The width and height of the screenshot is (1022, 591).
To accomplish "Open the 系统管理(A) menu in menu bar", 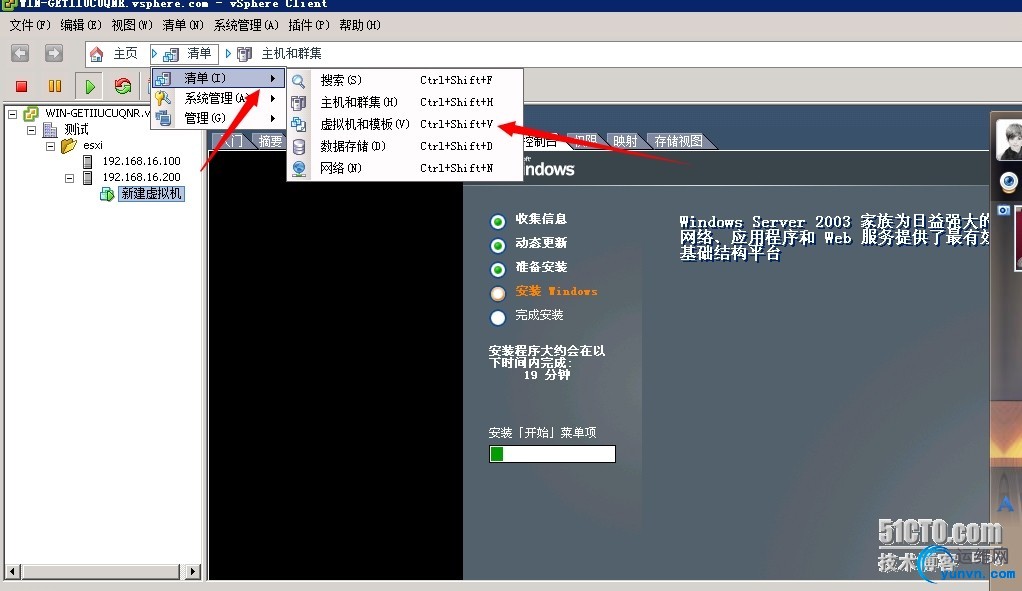I will [246, 25].
